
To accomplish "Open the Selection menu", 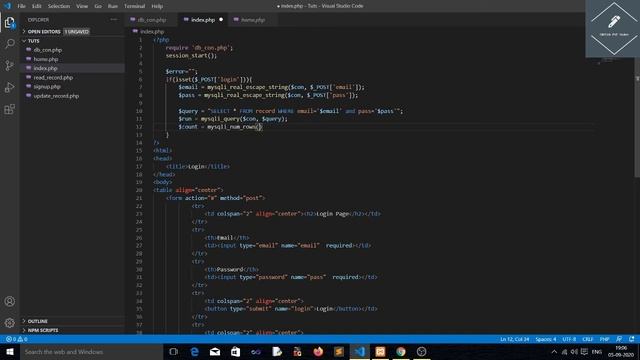I will 59,6.
